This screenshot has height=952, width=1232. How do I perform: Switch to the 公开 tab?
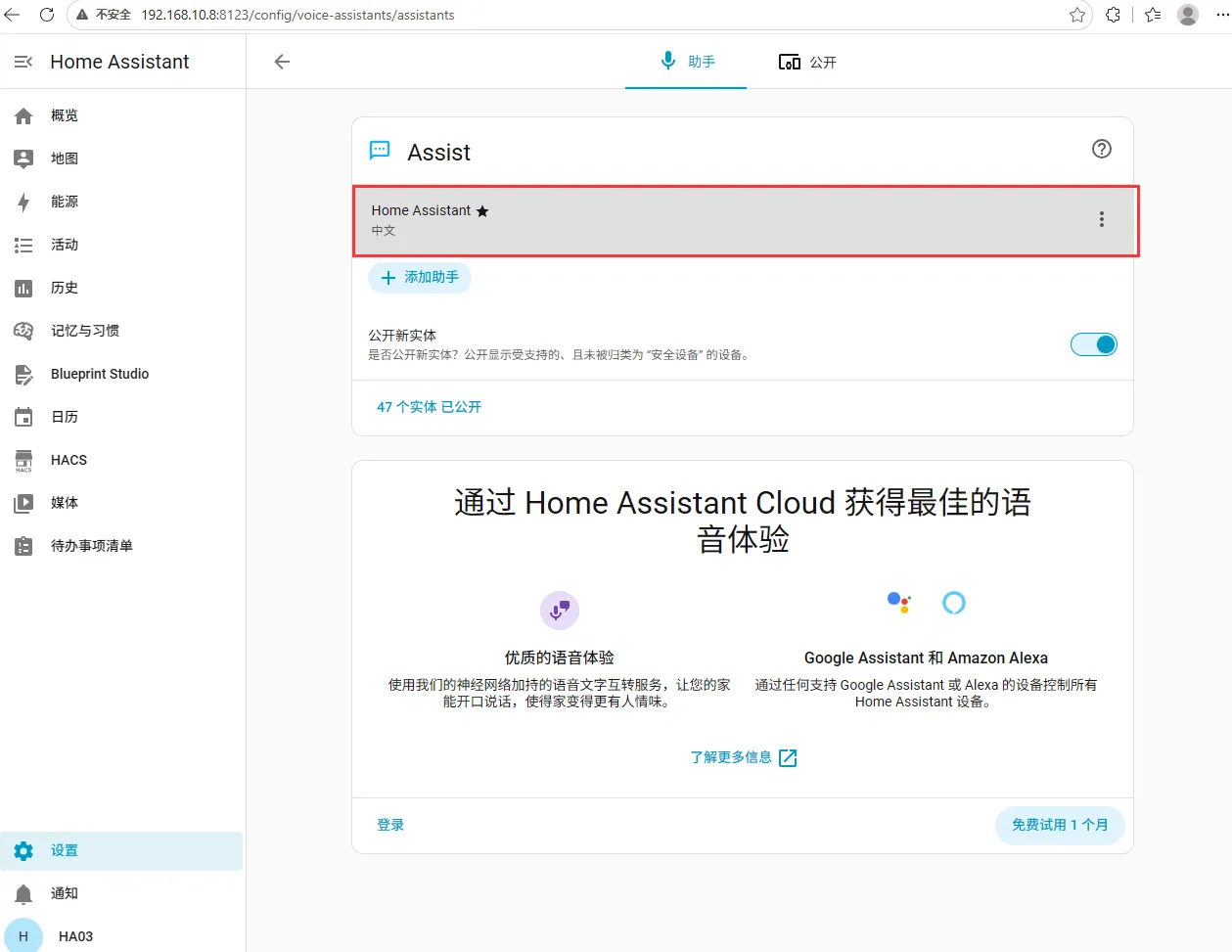click(807, 62)
